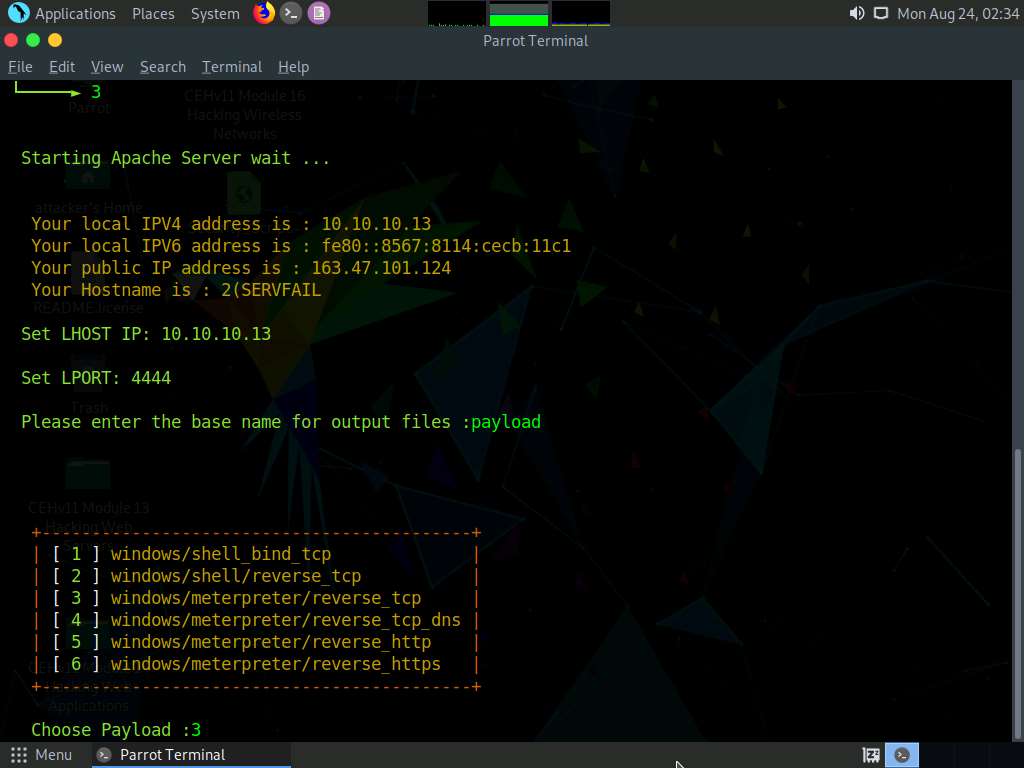Screen dimensions: 1024x768
Task: Open the View menu
Action: click(x=107, y=67)
